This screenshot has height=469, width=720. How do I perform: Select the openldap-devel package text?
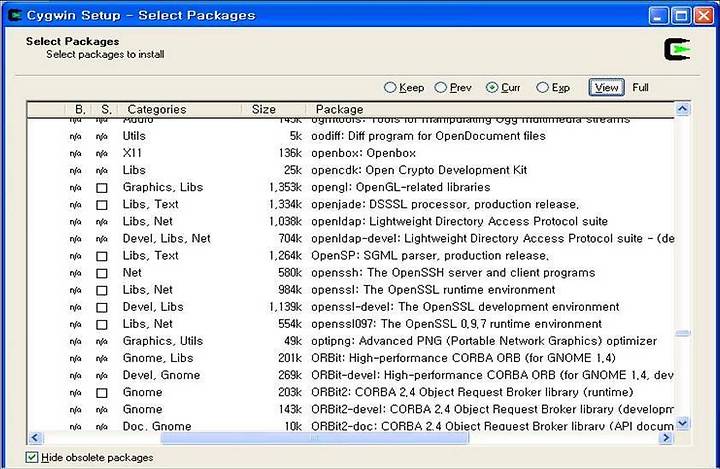pos(493,238)
